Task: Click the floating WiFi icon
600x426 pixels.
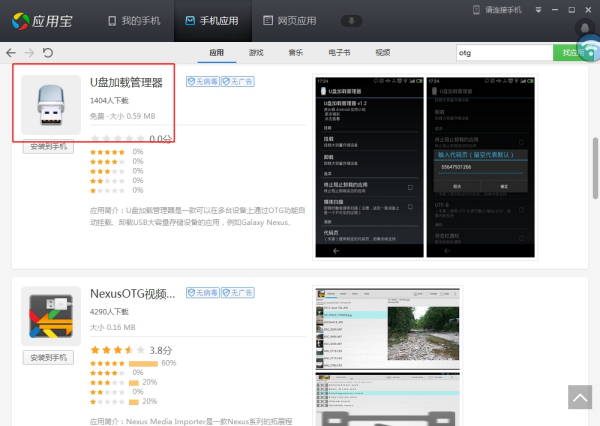Action: point(591,50)
